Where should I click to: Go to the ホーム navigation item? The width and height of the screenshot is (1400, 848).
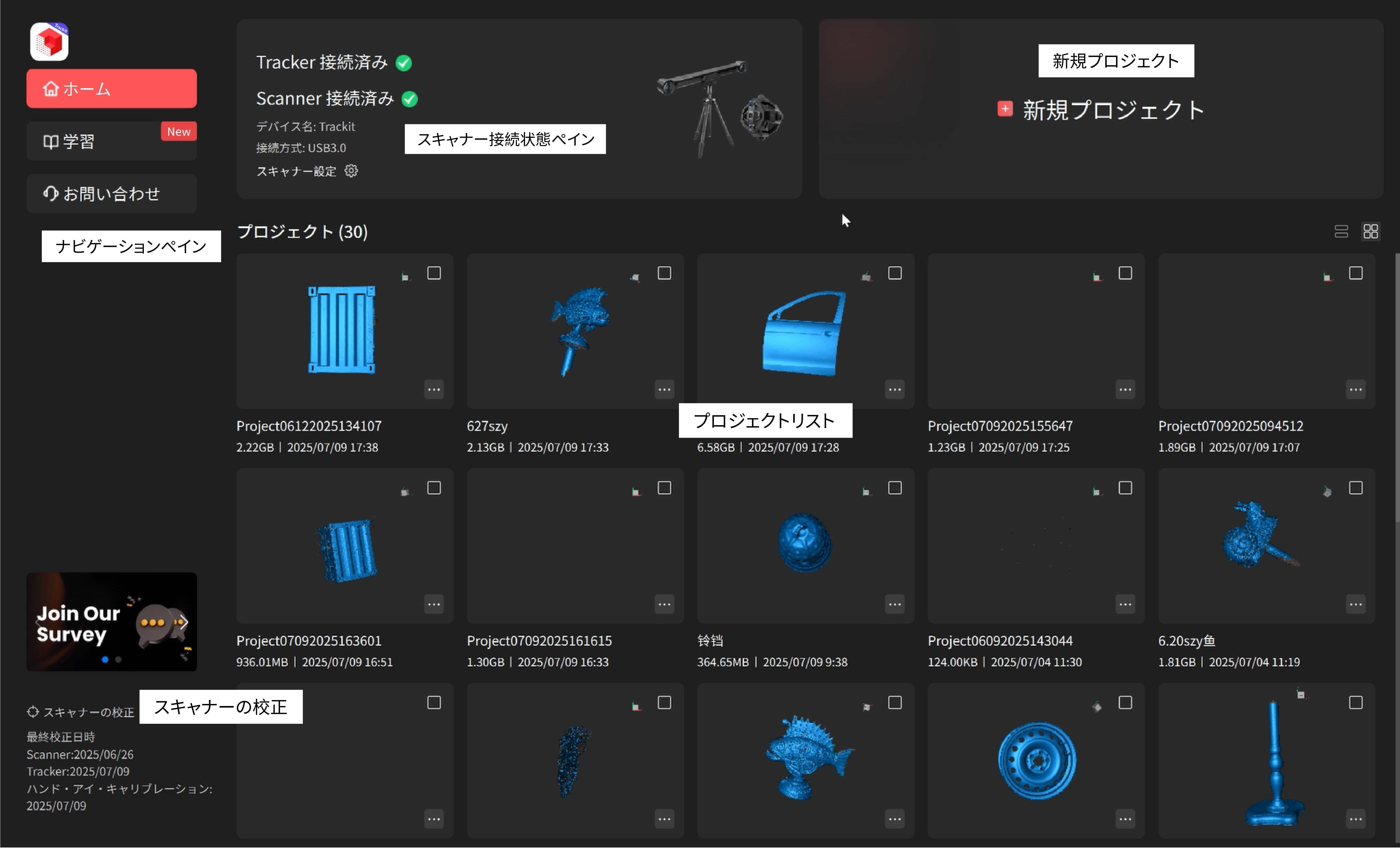111,89
